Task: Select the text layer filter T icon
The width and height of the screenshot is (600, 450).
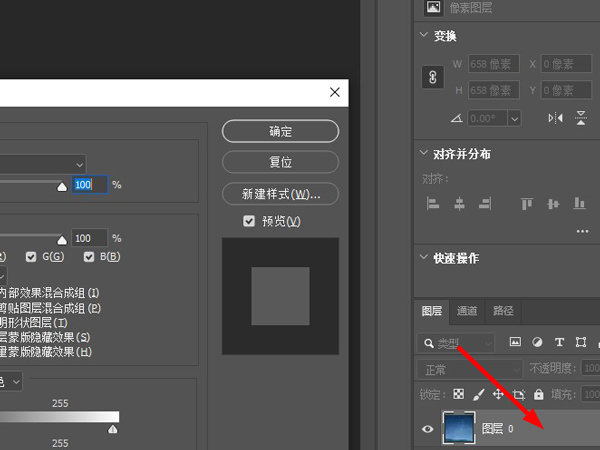Action: 559,342
